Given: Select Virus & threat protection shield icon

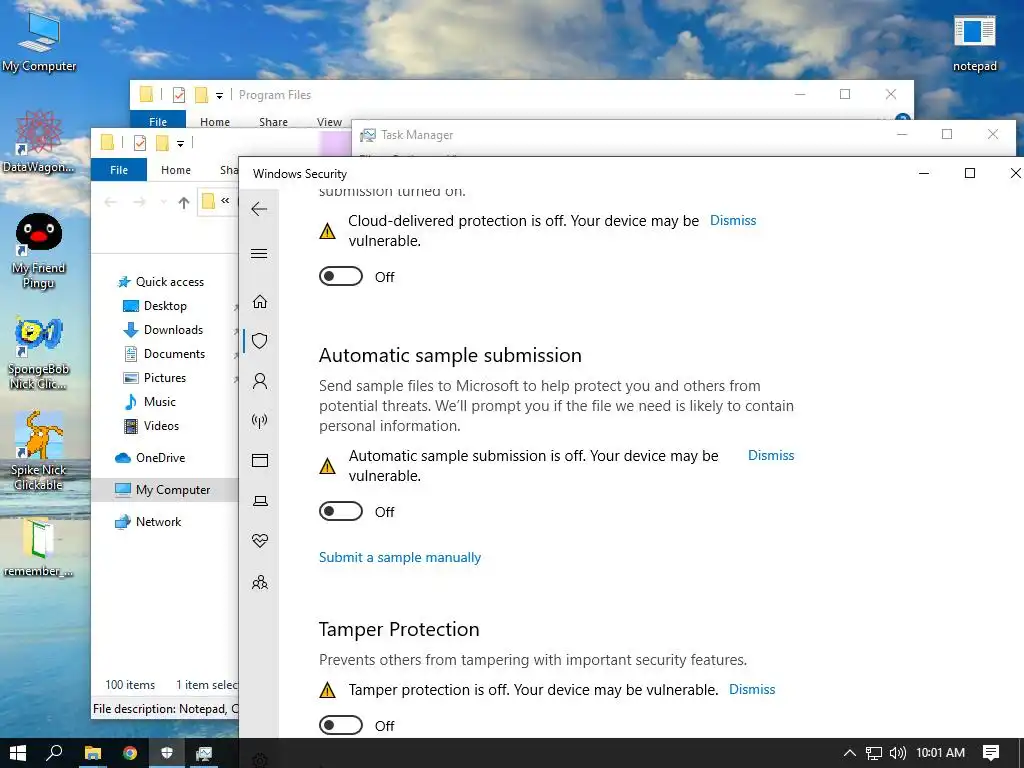Looking at the screenshot, I should [x=260, y=341].
